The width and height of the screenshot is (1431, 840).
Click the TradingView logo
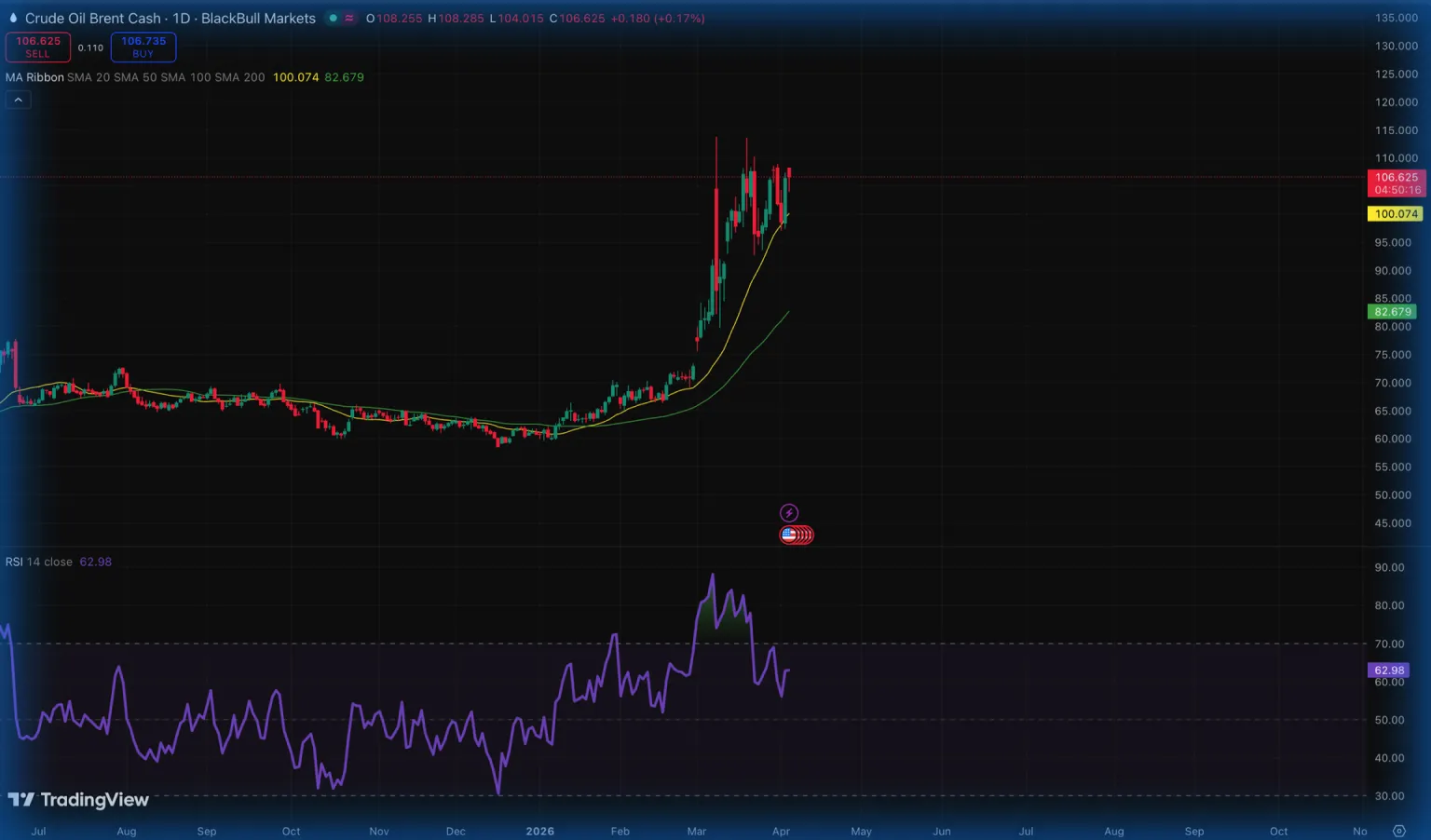[x=78, y=800]
